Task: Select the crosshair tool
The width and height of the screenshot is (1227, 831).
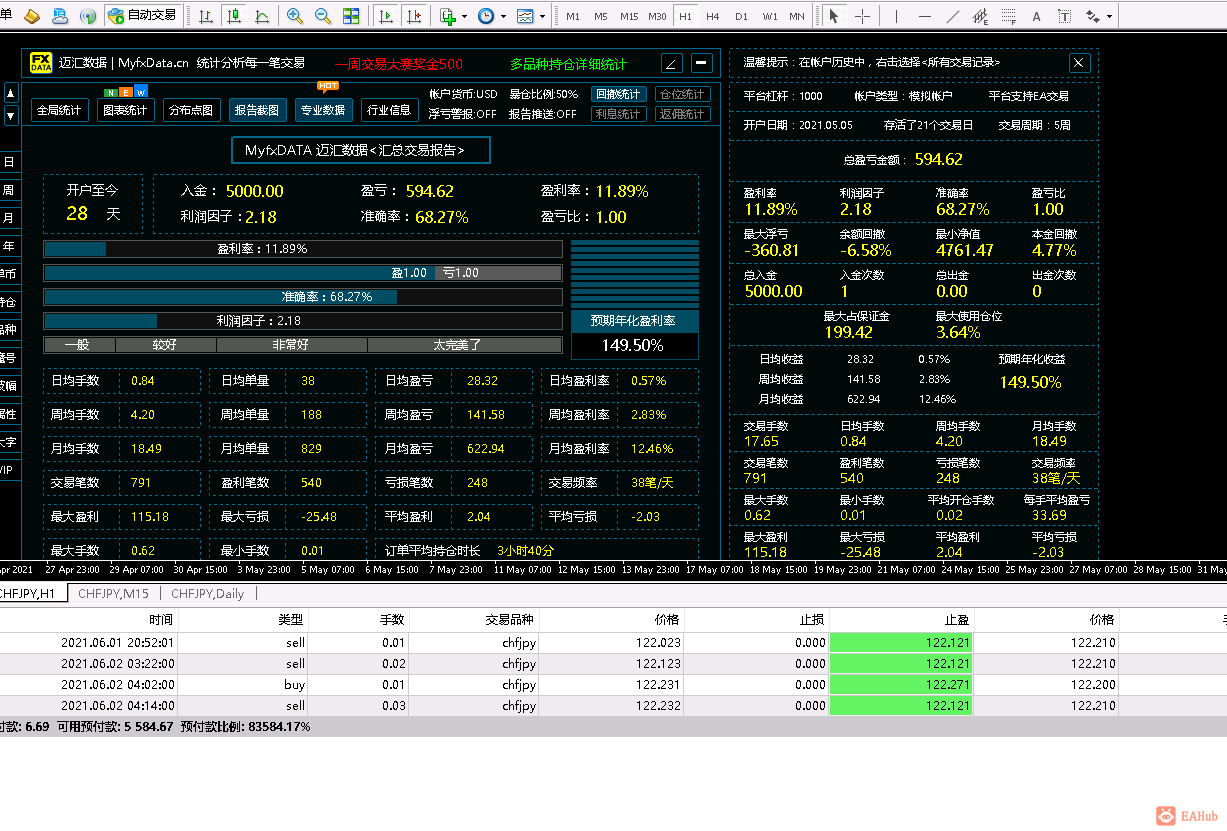Action: point(862,16)
